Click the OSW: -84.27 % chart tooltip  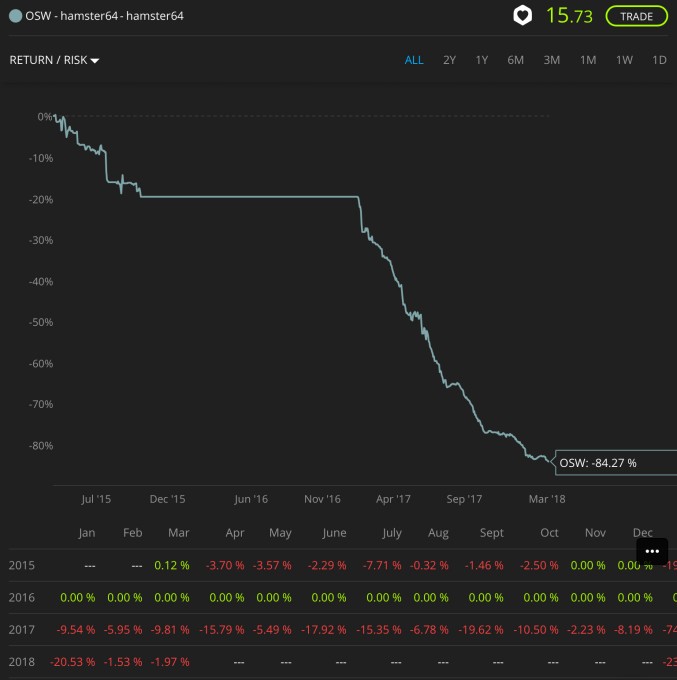click(x=614, y=463)
